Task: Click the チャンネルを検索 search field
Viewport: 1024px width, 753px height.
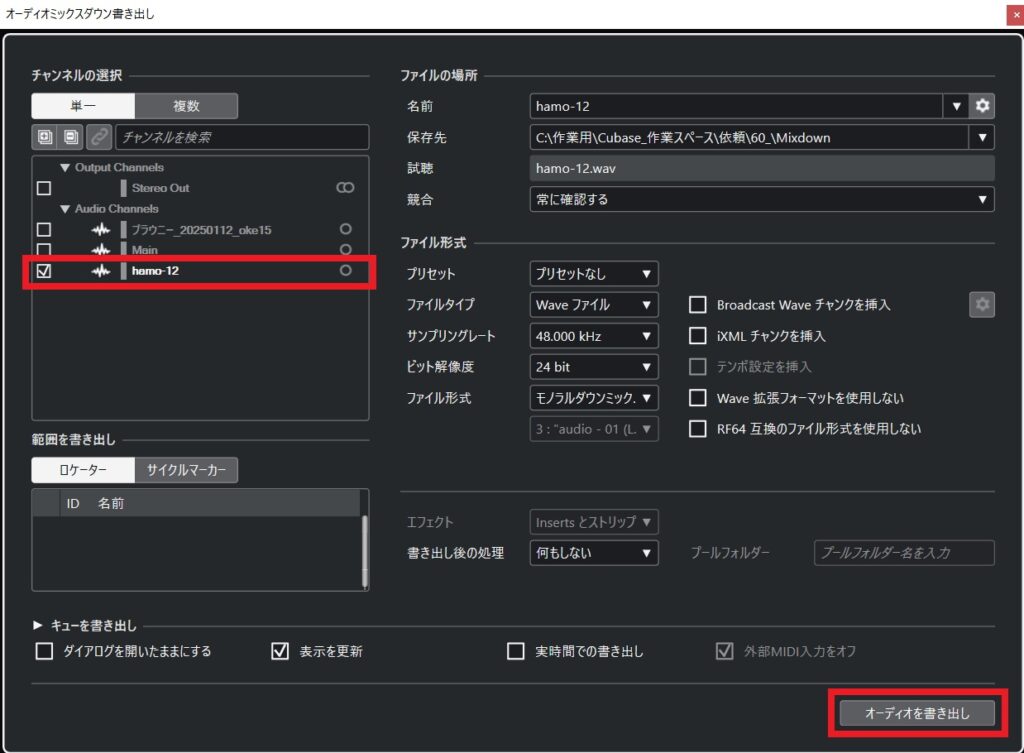Action: coord(241,137)
